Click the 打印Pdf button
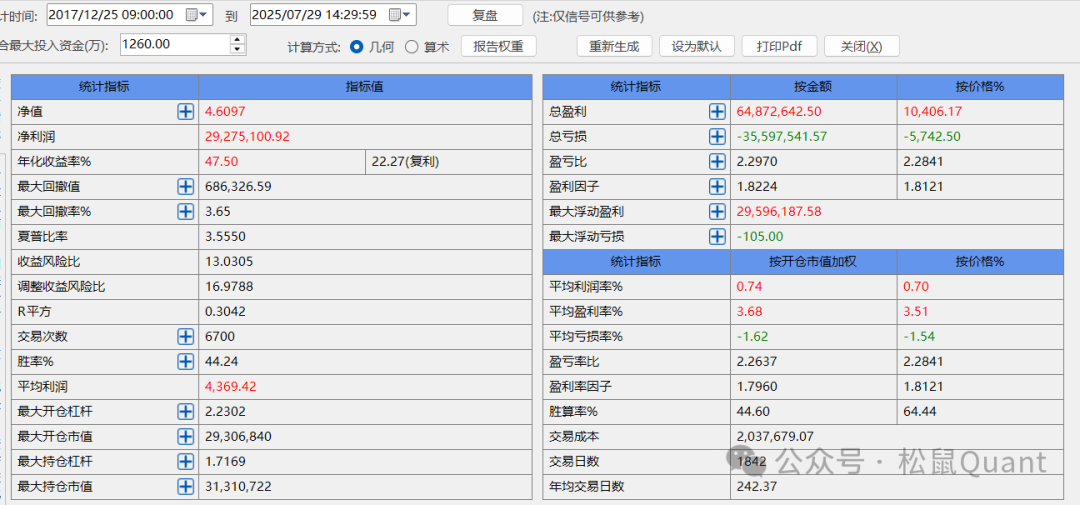 tap(779, 47)
